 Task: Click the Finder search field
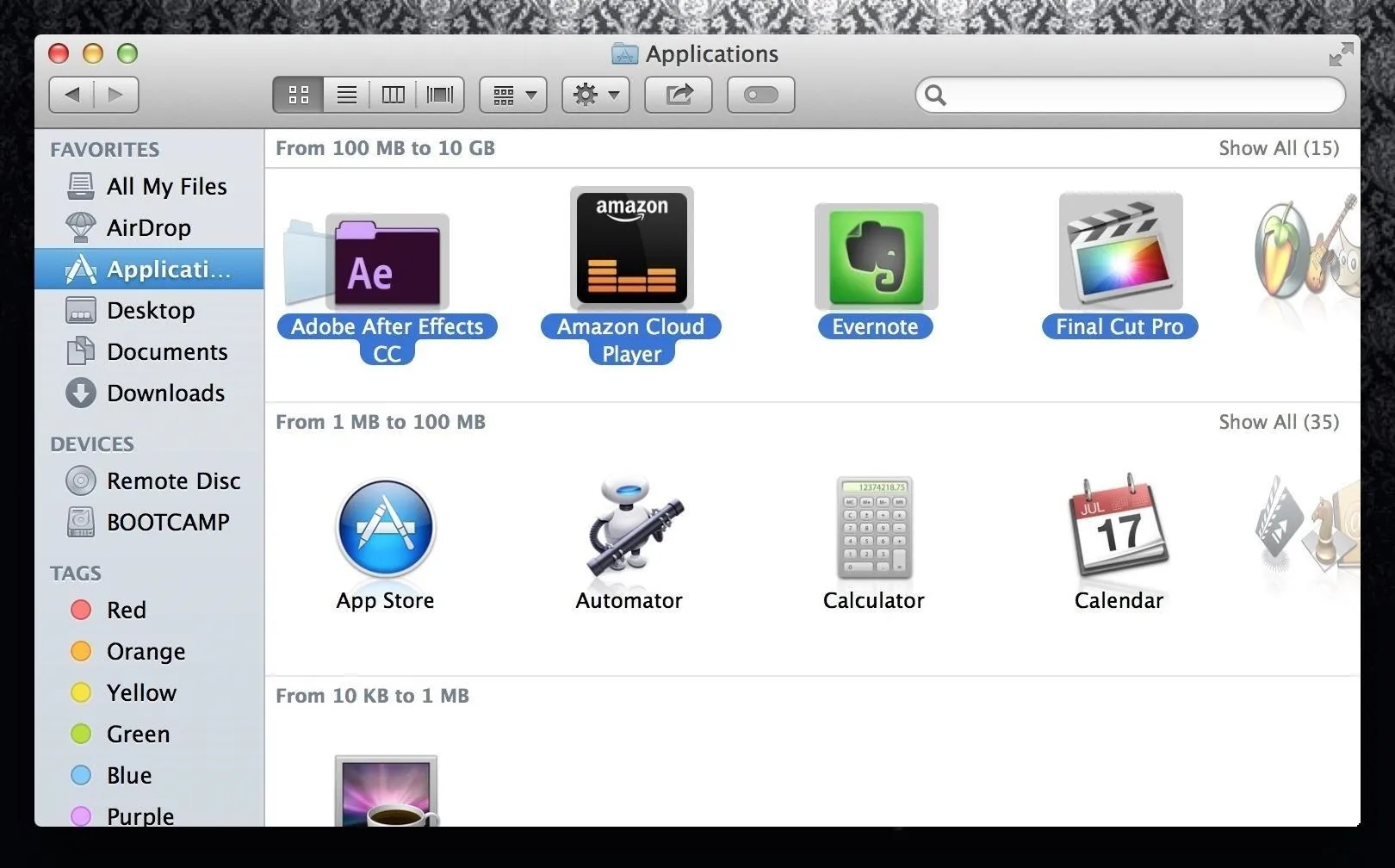(x=1130, y=95)
